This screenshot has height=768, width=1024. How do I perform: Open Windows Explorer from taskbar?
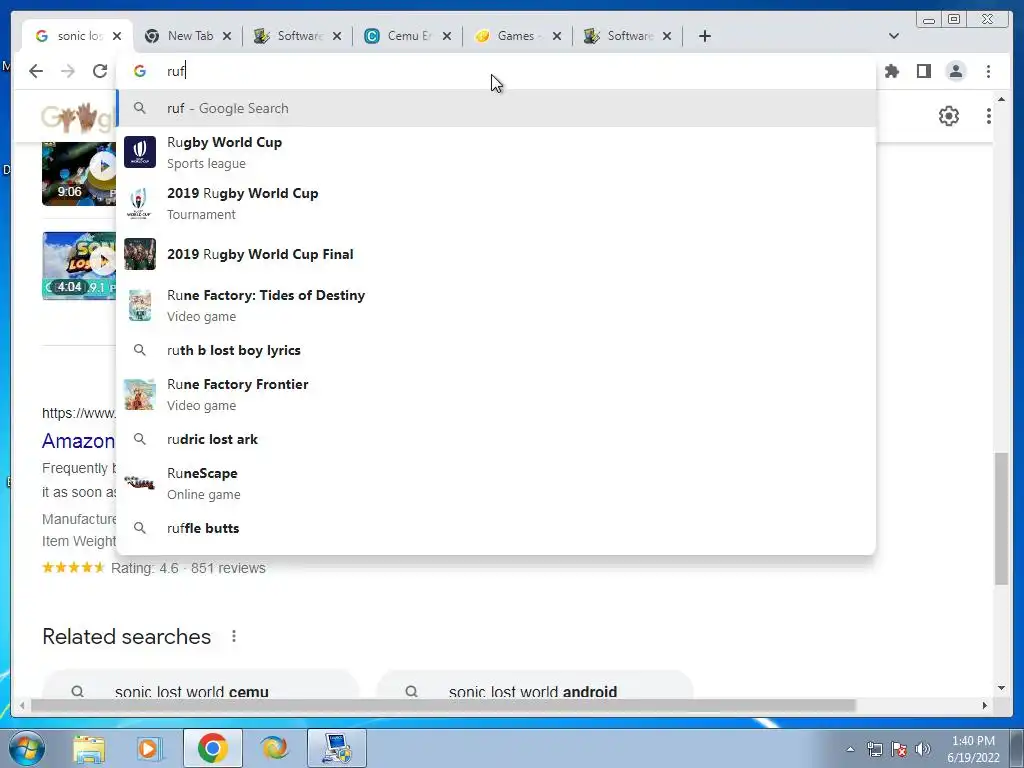pyautogui.click(x=89, y=748)
